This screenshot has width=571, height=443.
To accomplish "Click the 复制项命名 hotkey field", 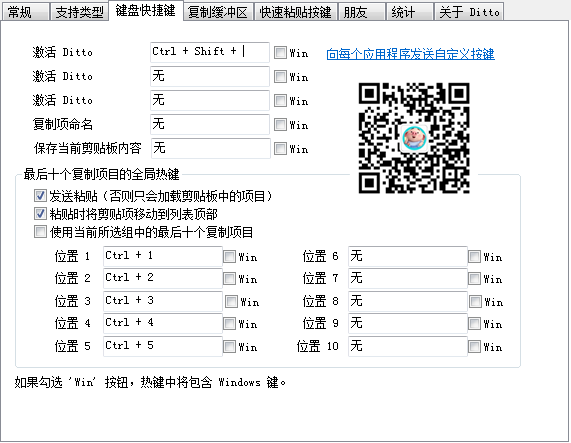I will click(x=210, y=124).
